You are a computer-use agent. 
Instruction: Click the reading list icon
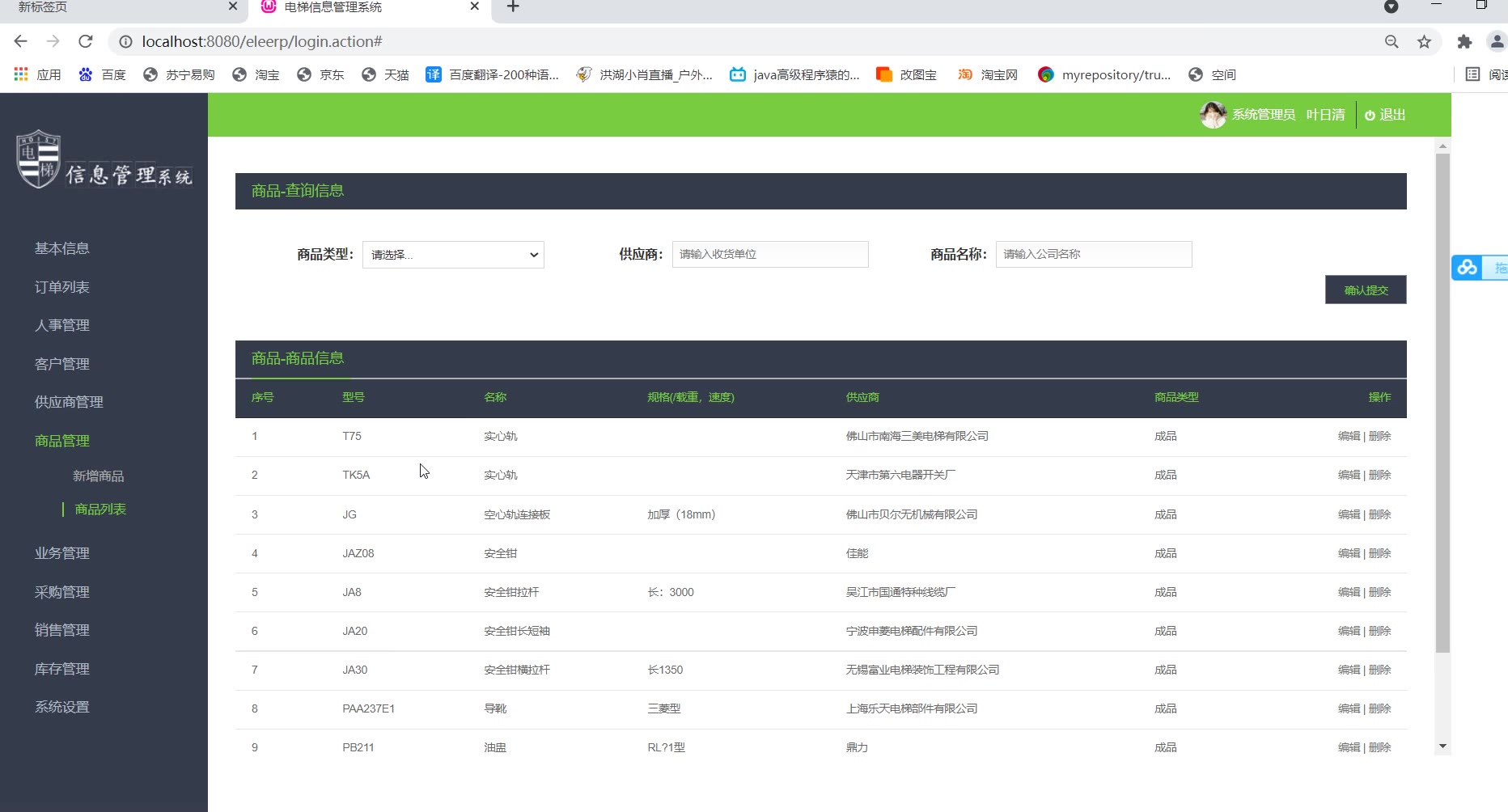pyautogui.click(x=1473, y=74)
